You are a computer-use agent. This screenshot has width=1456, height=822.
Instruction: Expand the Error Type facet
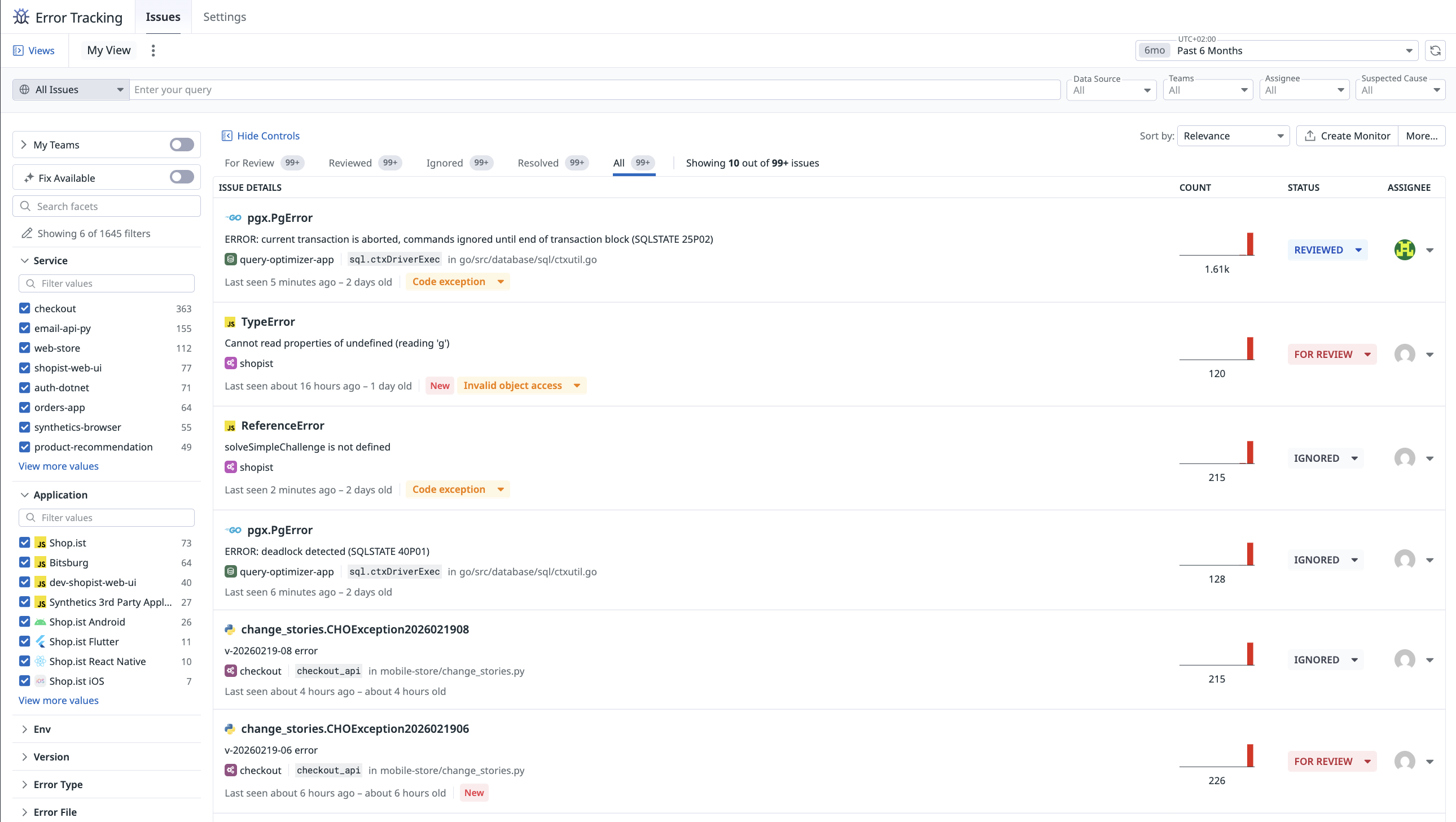(58, 784)
